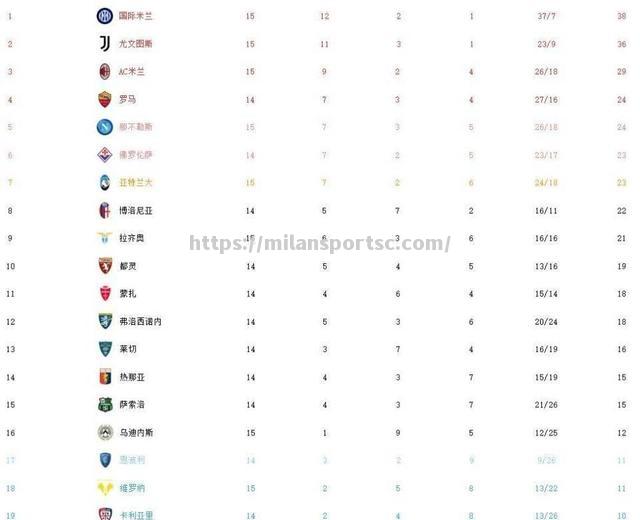Click the Inter Milan club crest

pyautogui.click(x=104, y=16)
